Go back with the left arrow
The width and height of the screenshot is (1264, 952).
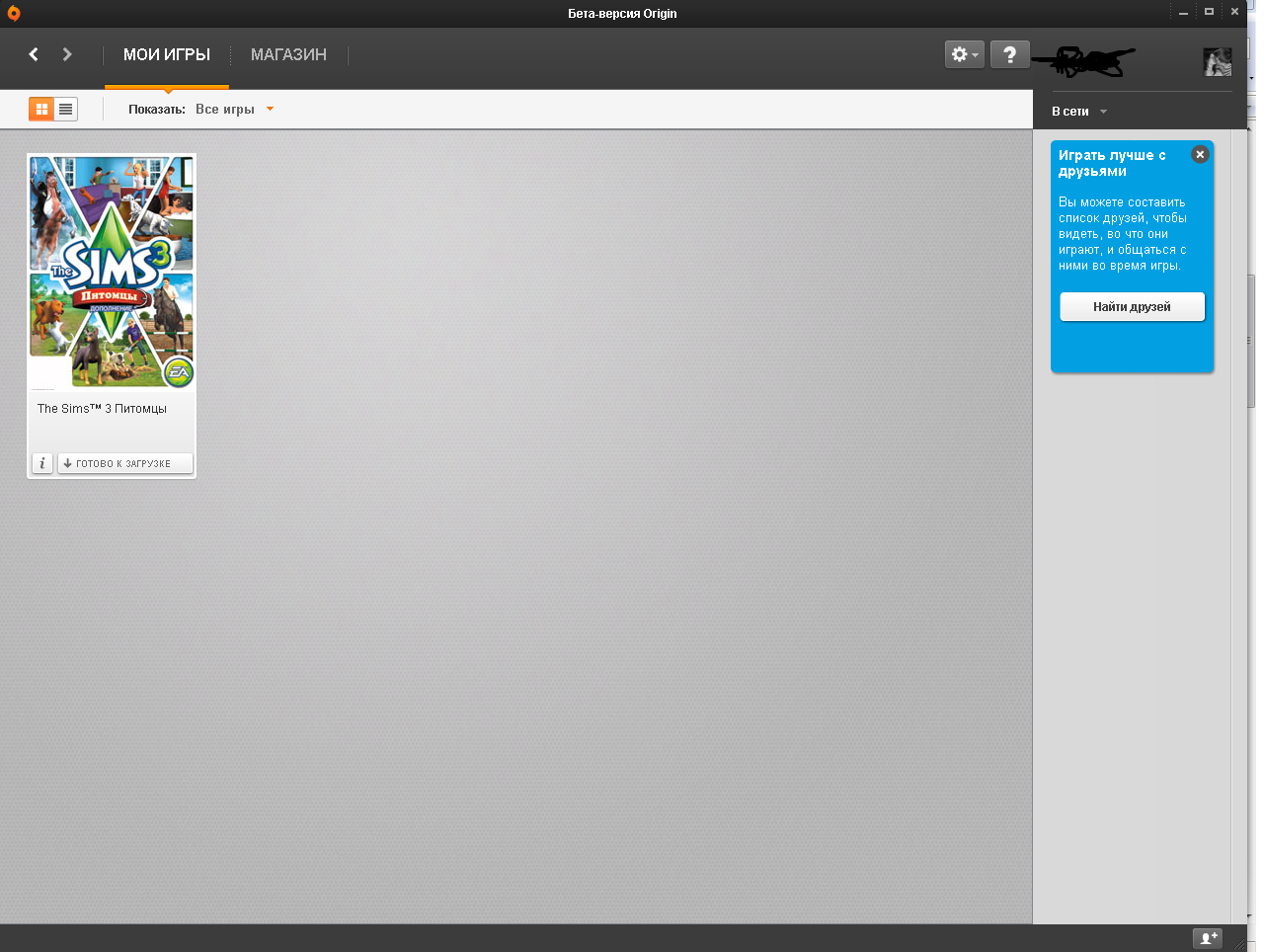click(34, 54)
